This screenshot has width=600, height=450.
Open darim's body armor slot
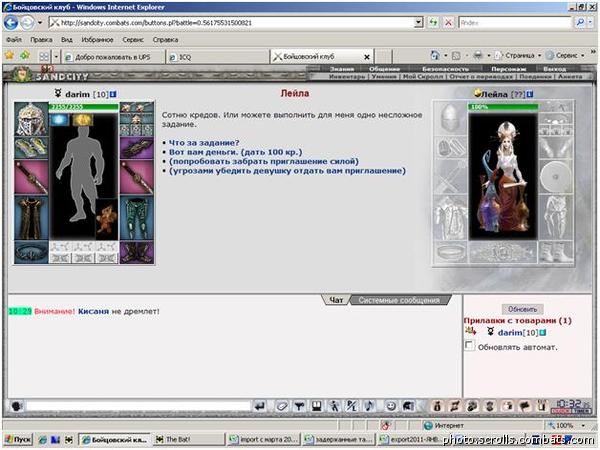(x=31, y=218)
